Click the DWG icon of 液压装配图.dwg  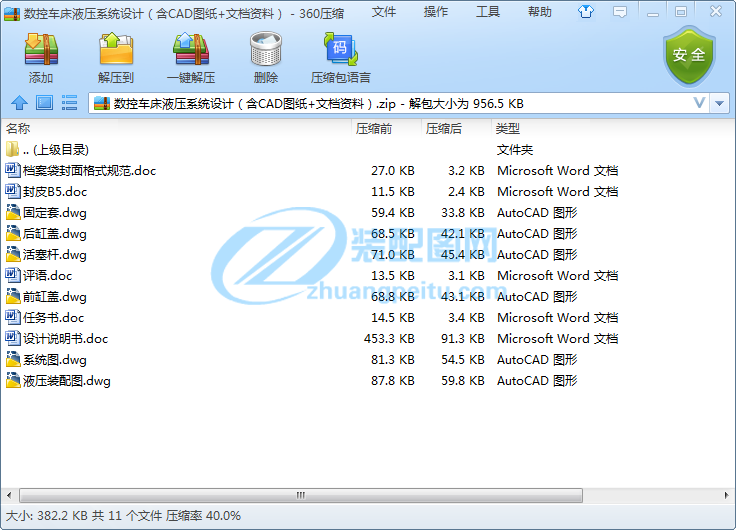point(13,380)
